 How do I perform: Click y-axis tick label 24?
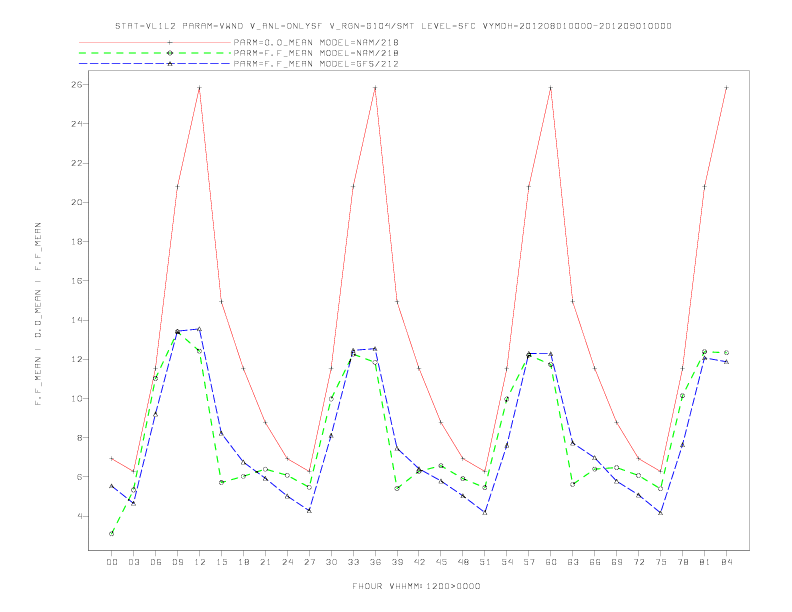76,124
